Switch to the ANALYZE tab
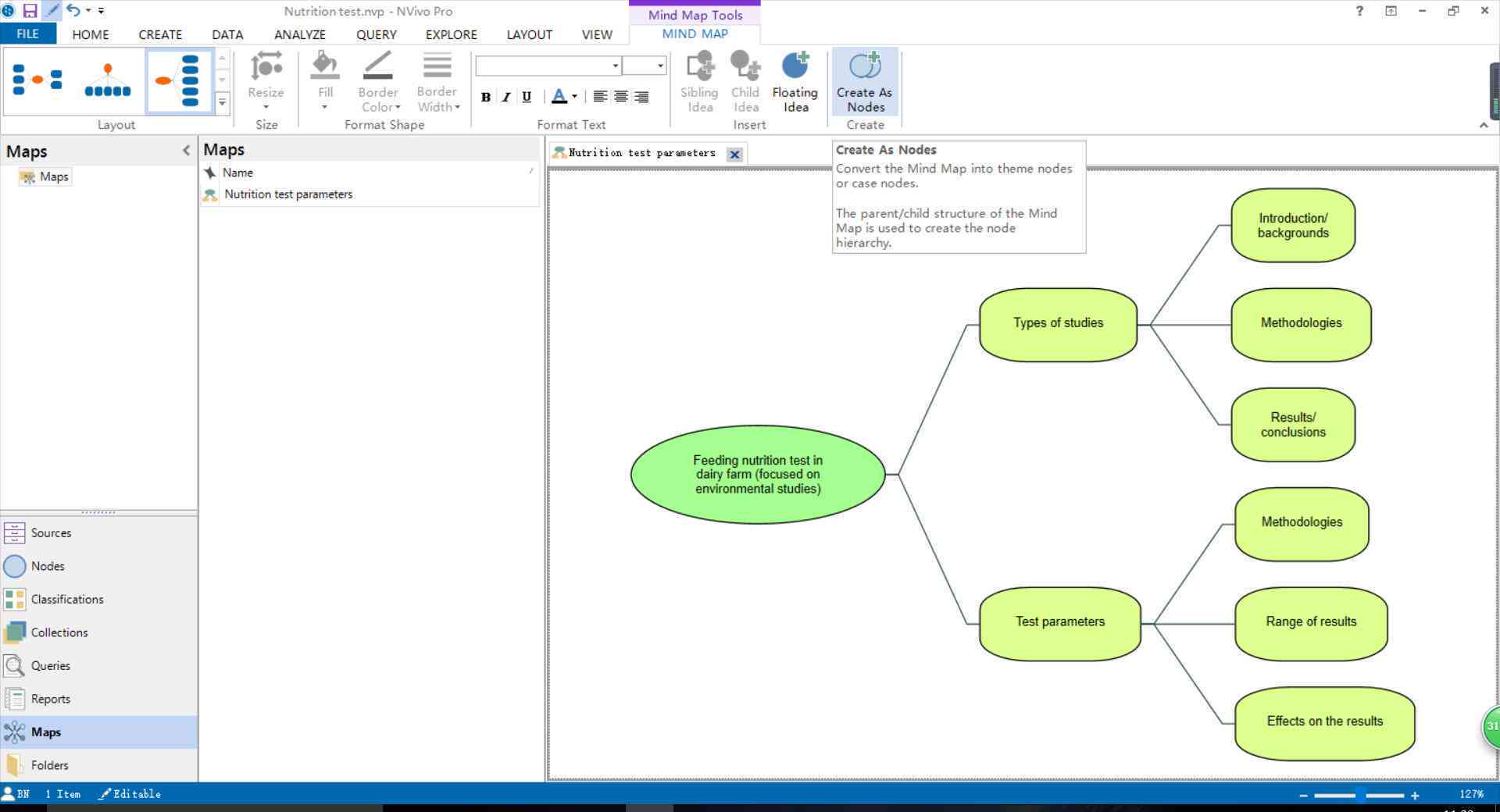 tap(300, 34)
